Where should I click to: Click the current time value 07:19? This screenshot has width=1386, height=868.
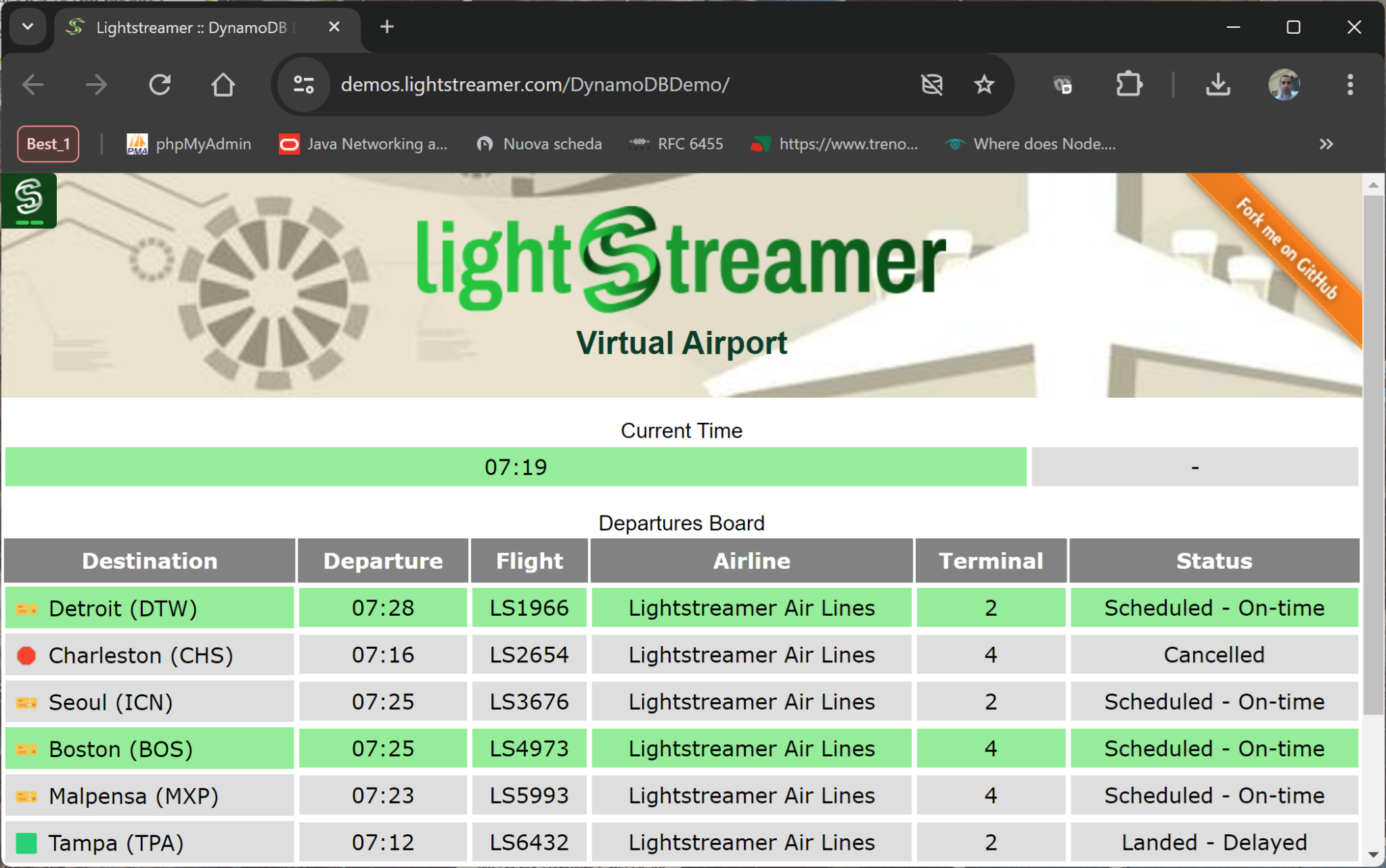click(516, 467)
